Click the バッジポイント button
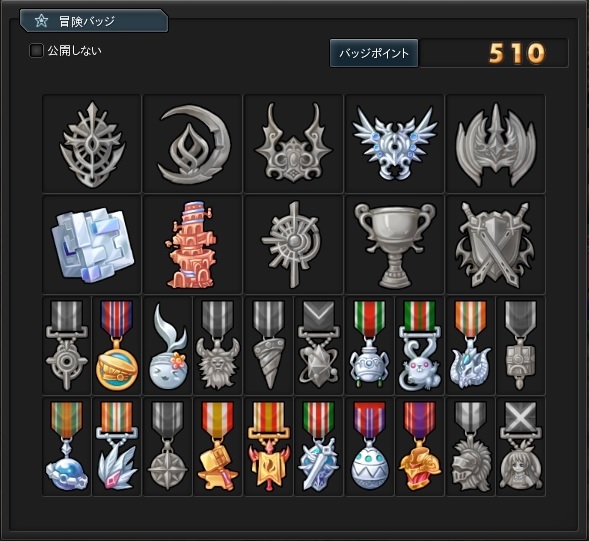The width and height of the screenshot is (589, 541). pyautogui.click(x=374, y=53)
